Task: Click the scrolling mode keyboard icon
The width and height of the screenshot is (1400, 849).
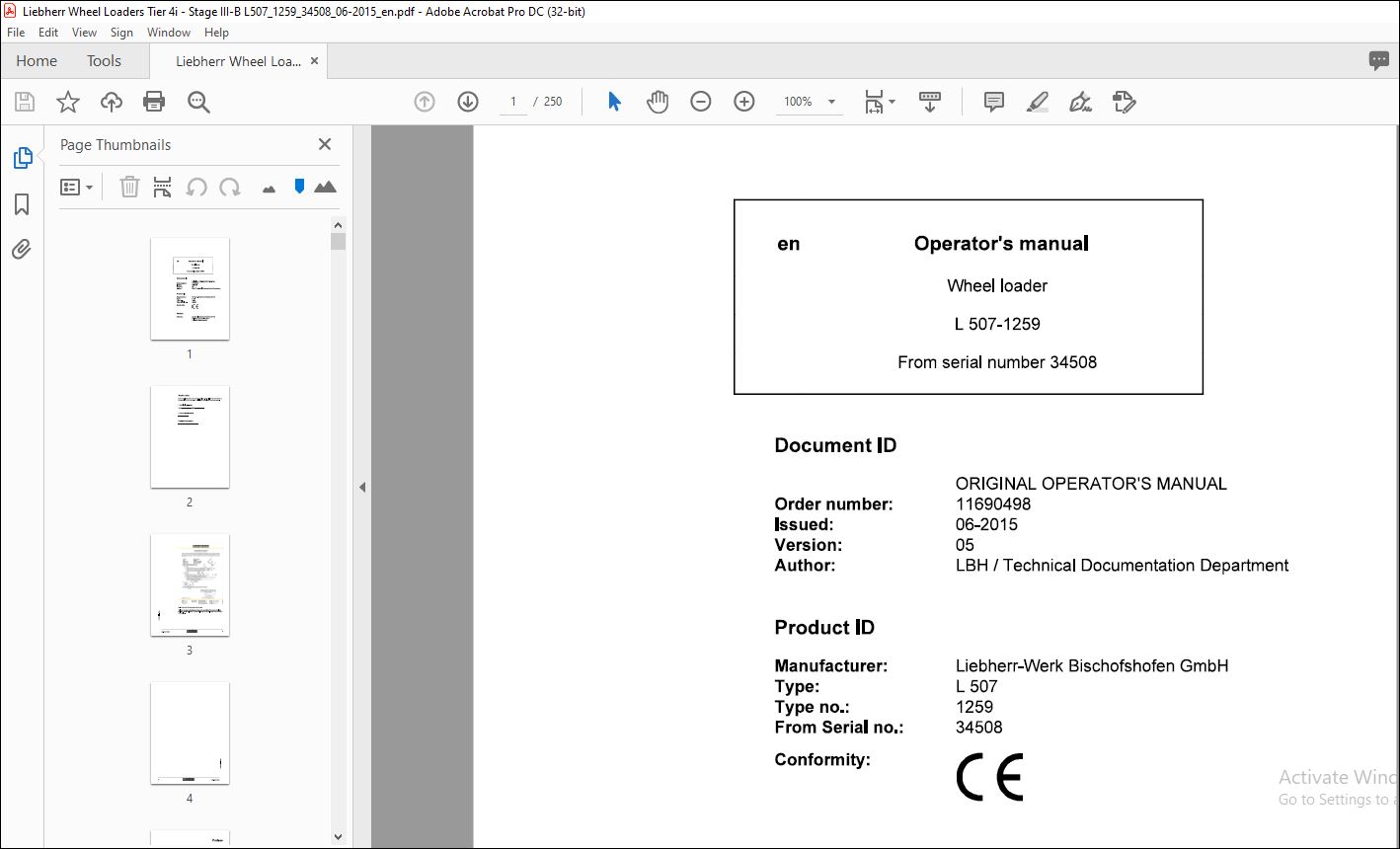Action: pyautogui.click(x=929, y=102)
